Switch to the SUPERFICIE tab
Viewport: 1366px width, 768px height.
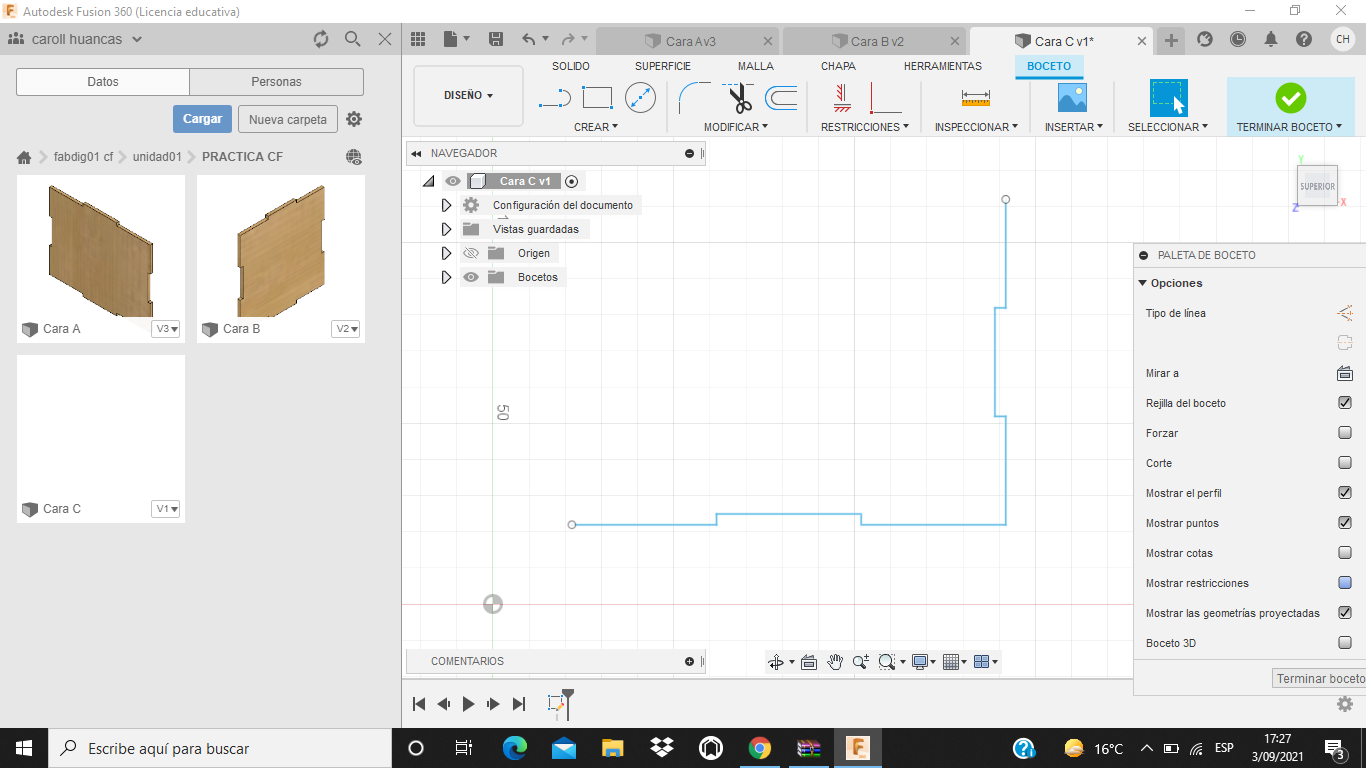tap(663, 66)
